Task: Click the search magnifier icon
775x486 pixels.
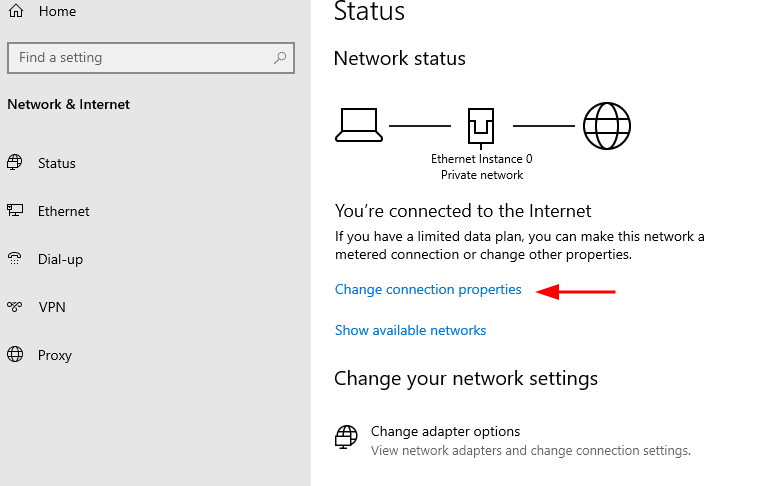Action: 280,58
